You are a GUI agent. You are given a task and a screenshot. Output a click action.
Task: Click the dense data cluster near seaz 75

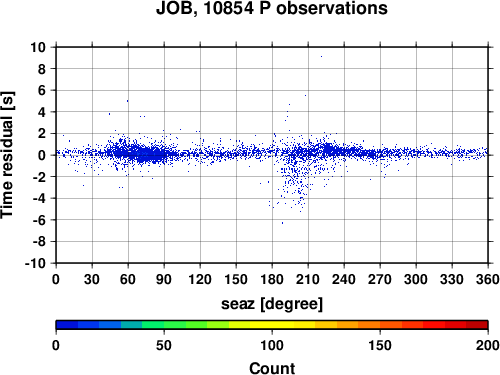pyautogui.click(x=146, y=154)
